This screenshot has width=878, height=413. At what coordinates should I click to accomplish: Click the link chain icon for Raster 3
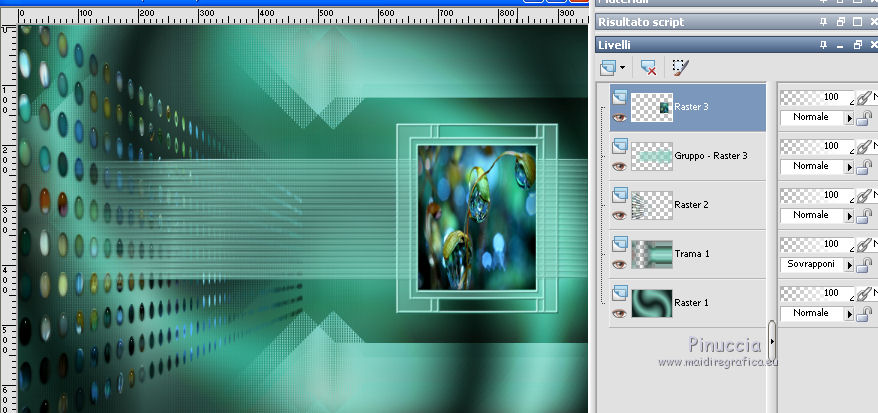pyautogui.click(x=864, y=98)
